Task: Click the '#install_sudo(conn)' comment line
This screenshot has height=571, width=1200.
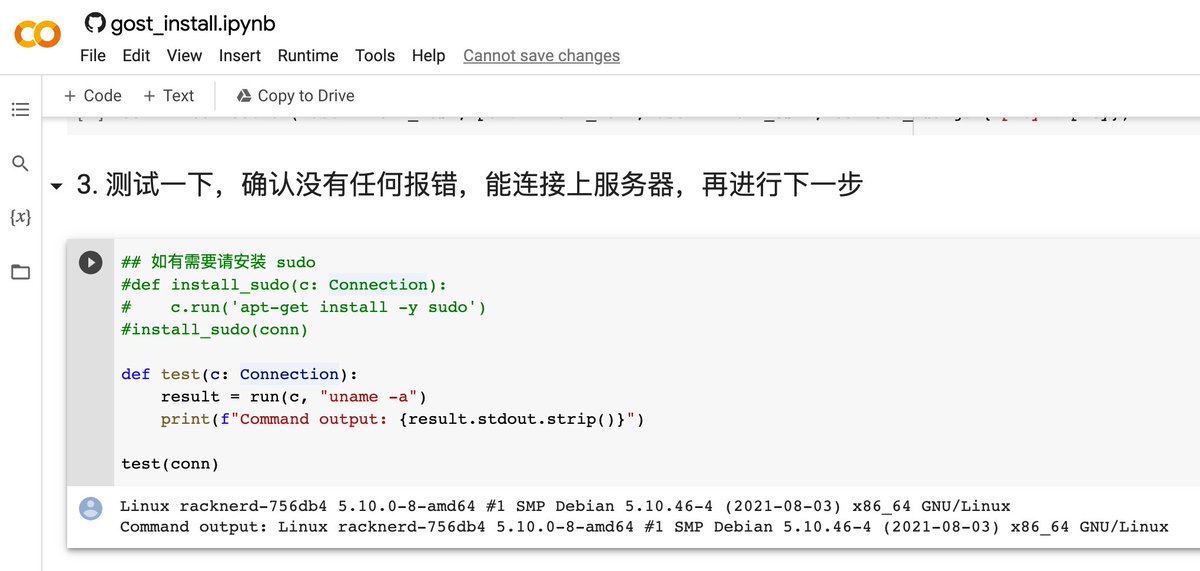Action: pos(215,329)
